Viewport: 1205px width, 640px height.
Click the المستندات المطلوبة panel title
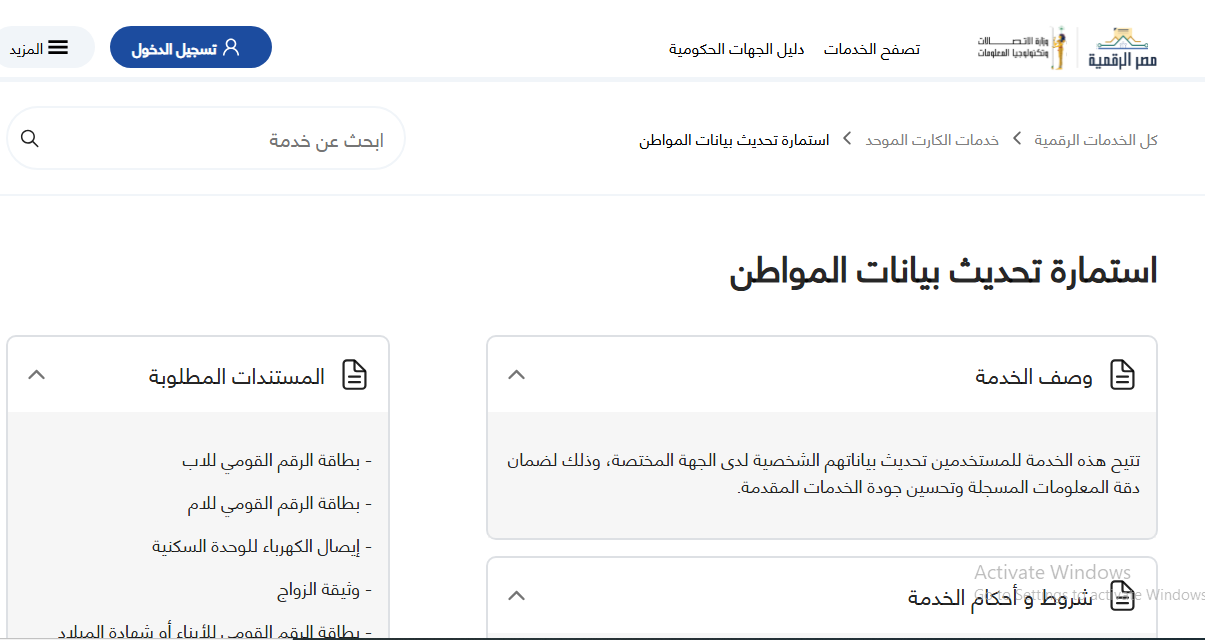coord(237,377)
